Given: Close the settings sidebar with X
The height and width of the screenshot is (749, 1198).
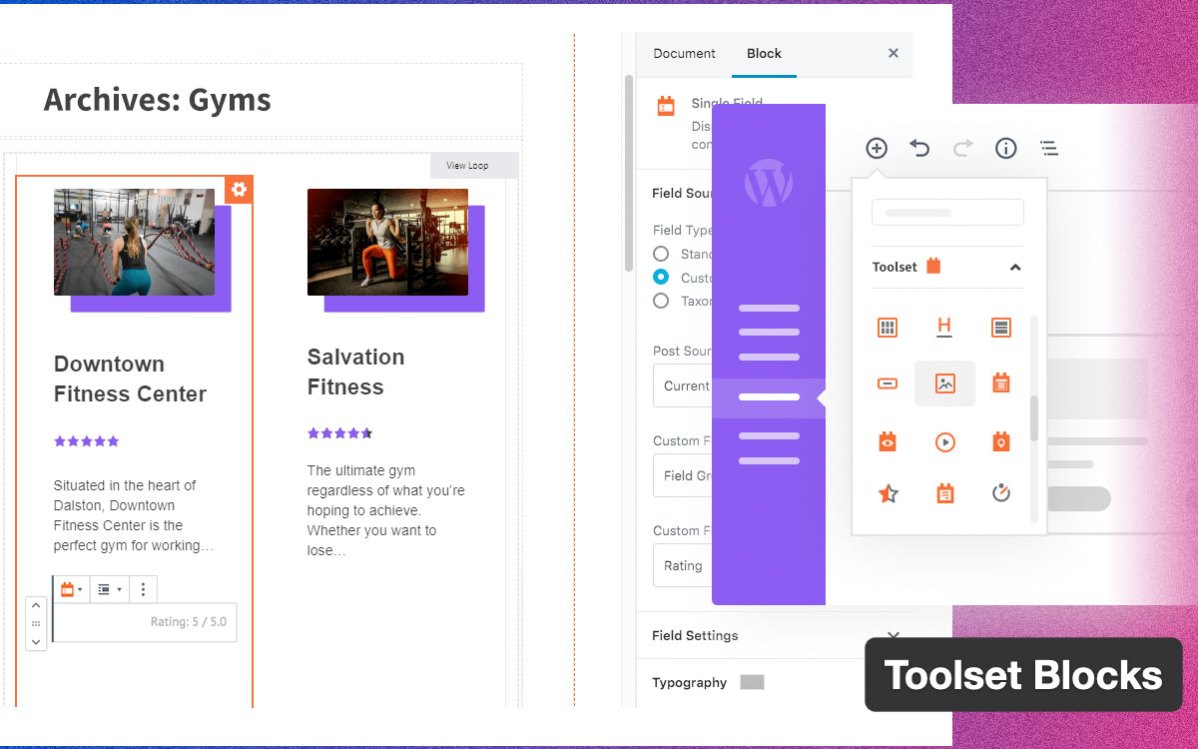Looking at the screenshot, I should (893, 53).
